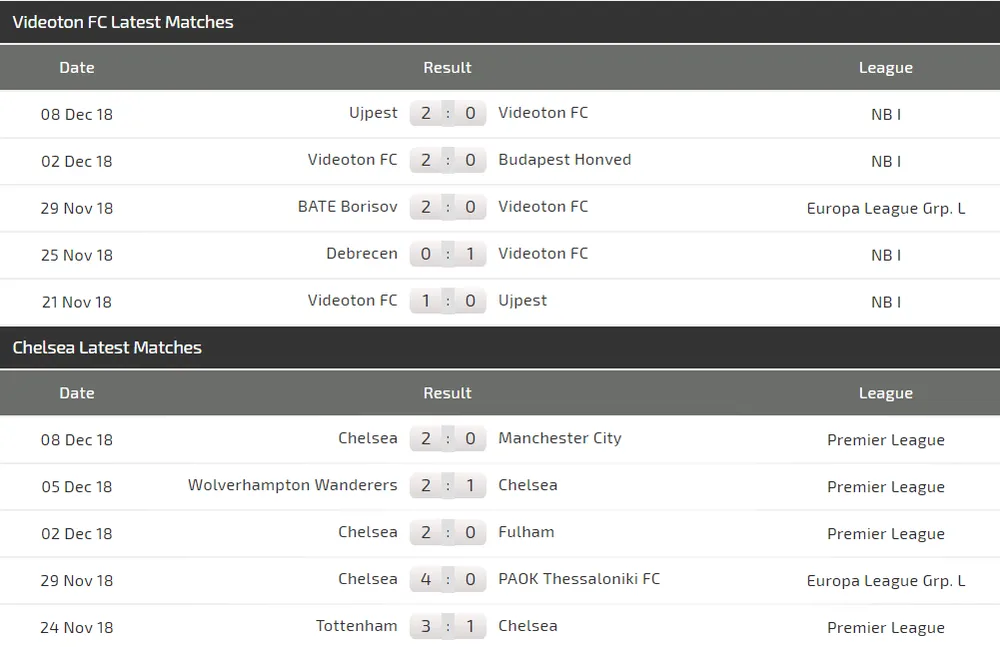
Task: Click Europa League Grp. L in BATE Borisov row
Action: 885,208
